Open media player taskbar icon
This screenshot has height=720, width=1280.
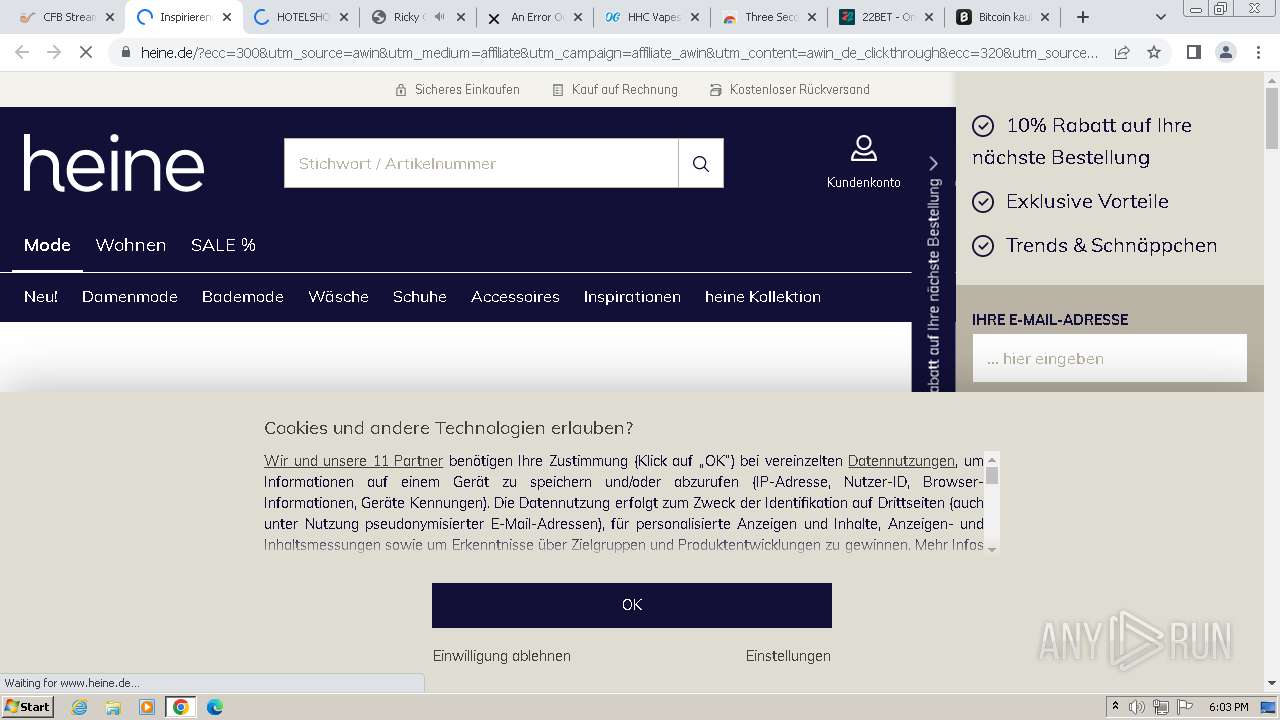point(147,707)
